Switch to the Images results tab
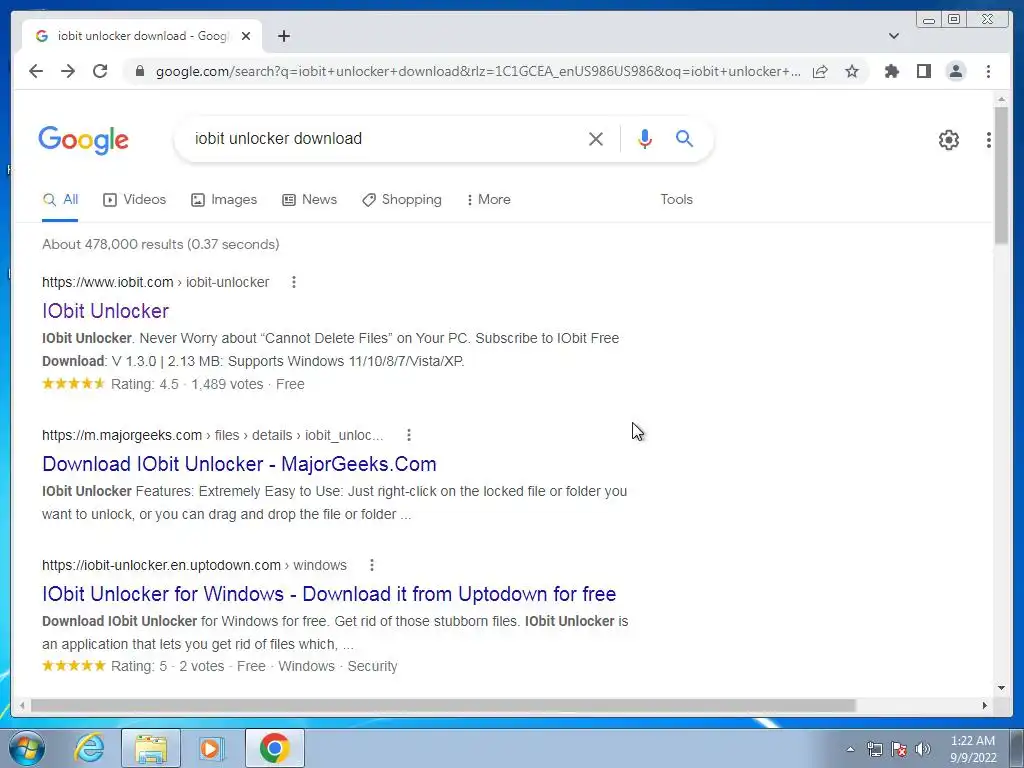 pos(224,200)
